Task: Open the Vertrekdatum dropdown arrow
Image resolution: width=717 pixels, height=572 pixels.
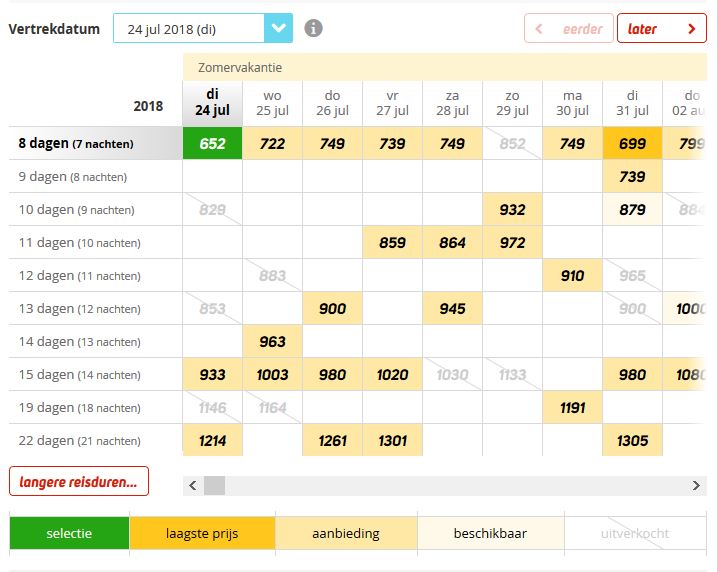Action: (x=278, y=28)
